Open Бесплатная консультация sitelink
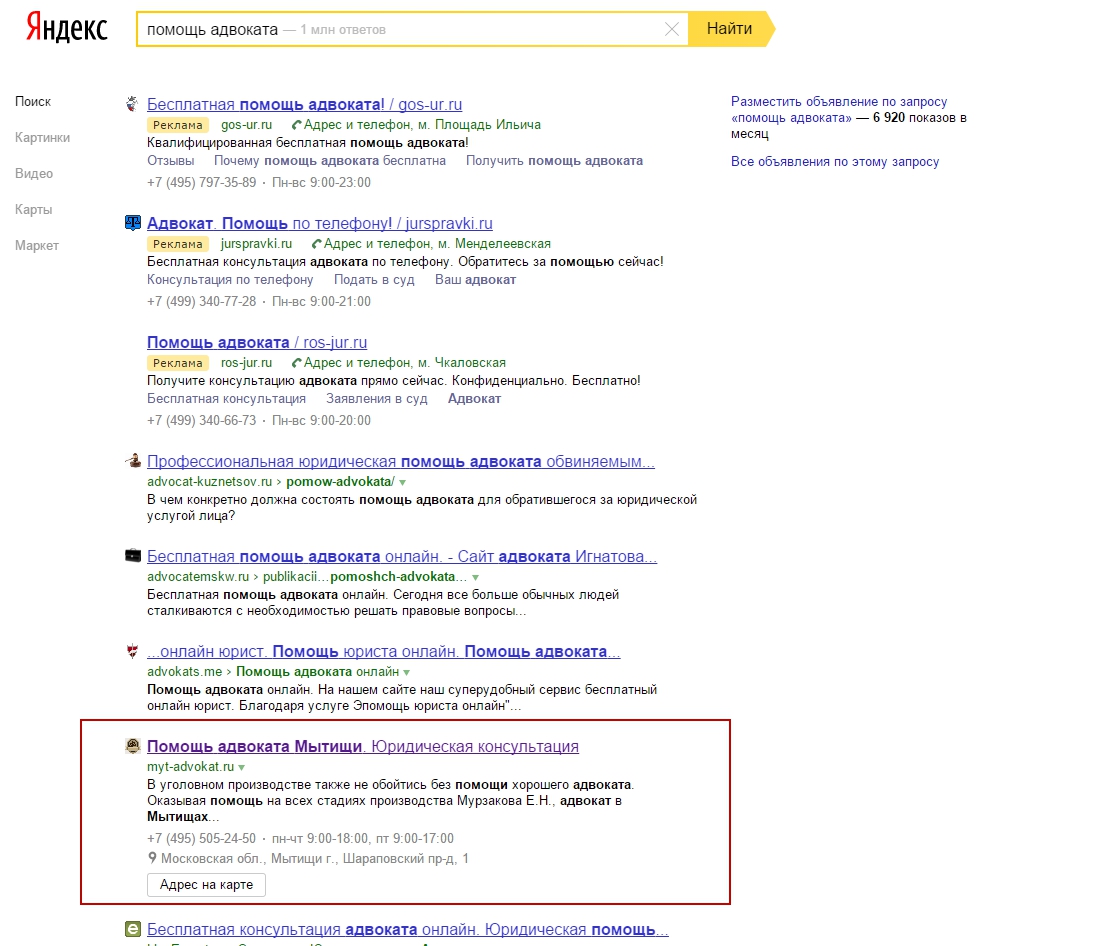Viewport: 1101px width, 946px height. (226, 399)
